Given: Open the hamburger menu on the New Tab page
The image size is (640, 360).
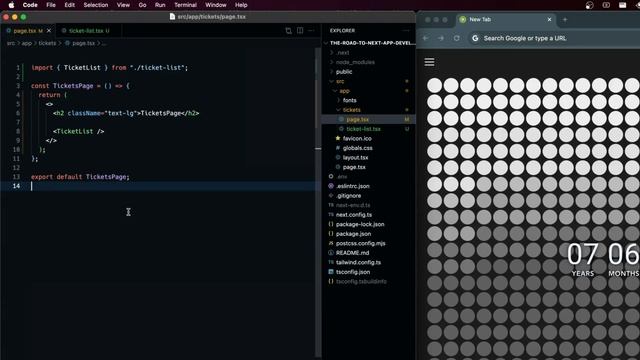Looking at the screenshot, I should tap(429, 62).
